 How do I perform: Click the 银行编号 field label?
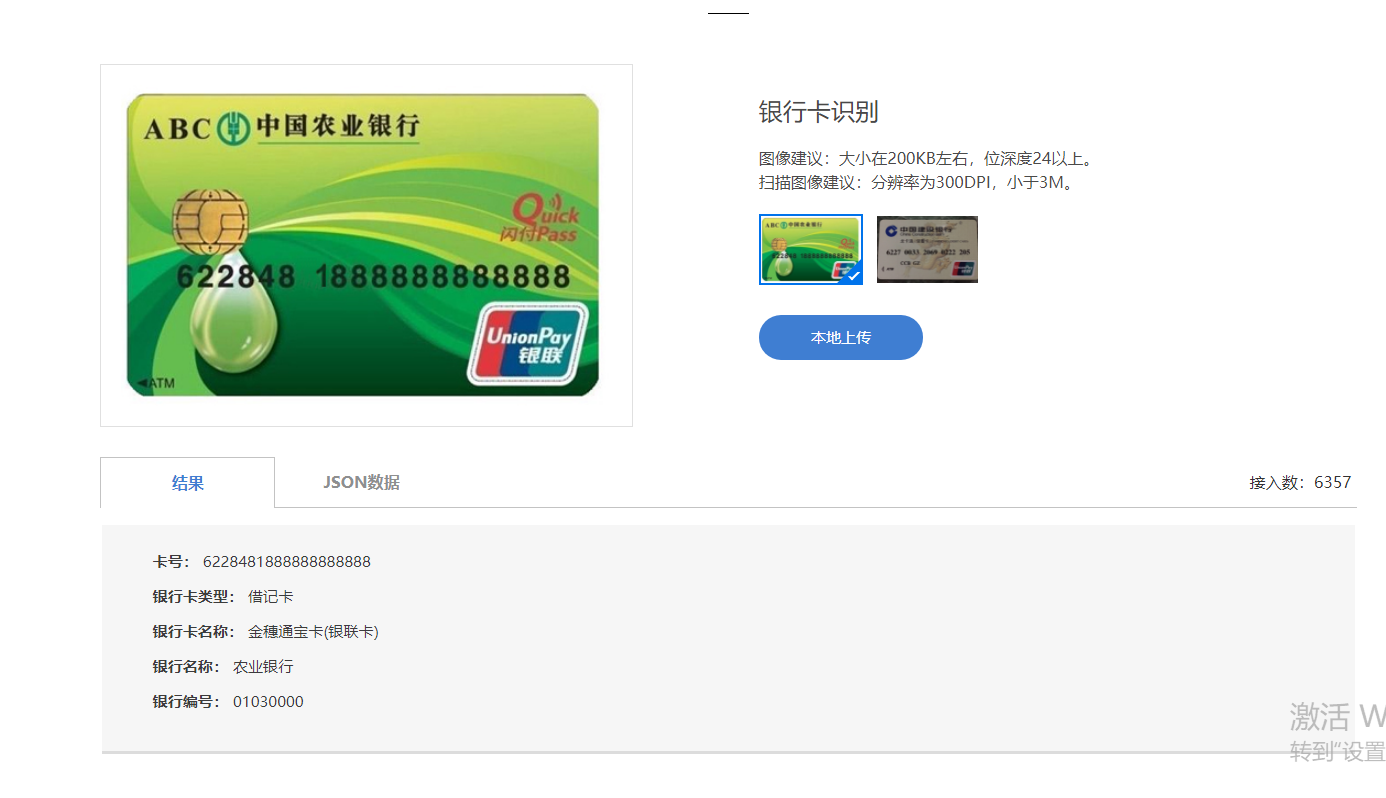(186, 702)
